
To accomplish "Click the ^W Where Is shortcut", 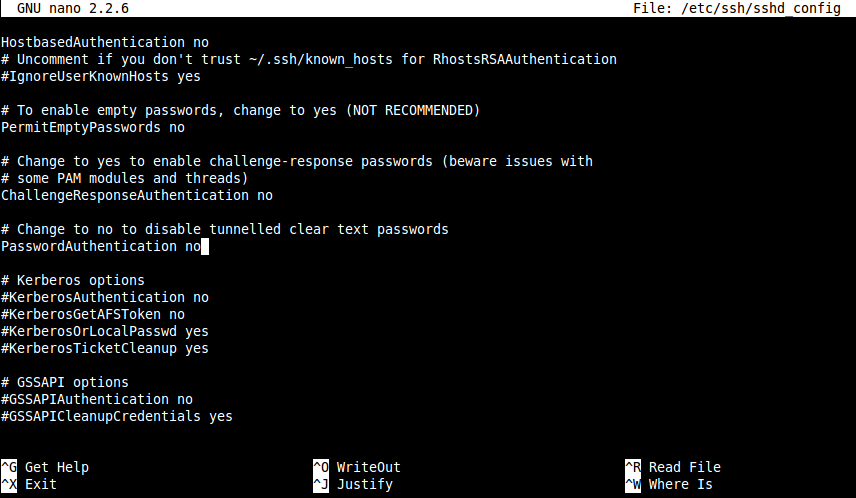I will [669, 484].
